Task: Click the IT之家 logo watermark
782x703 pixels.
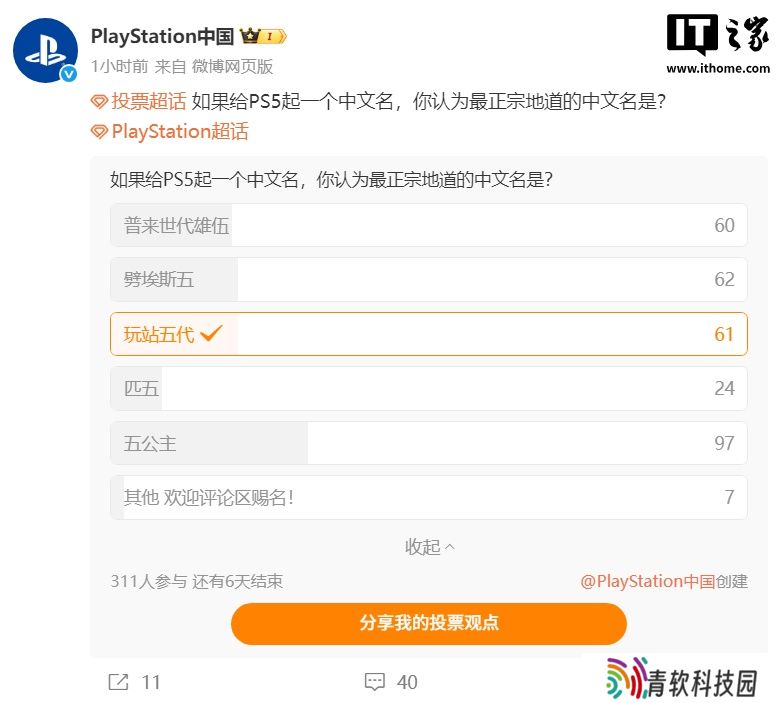Action: click(x=718, y=44)
